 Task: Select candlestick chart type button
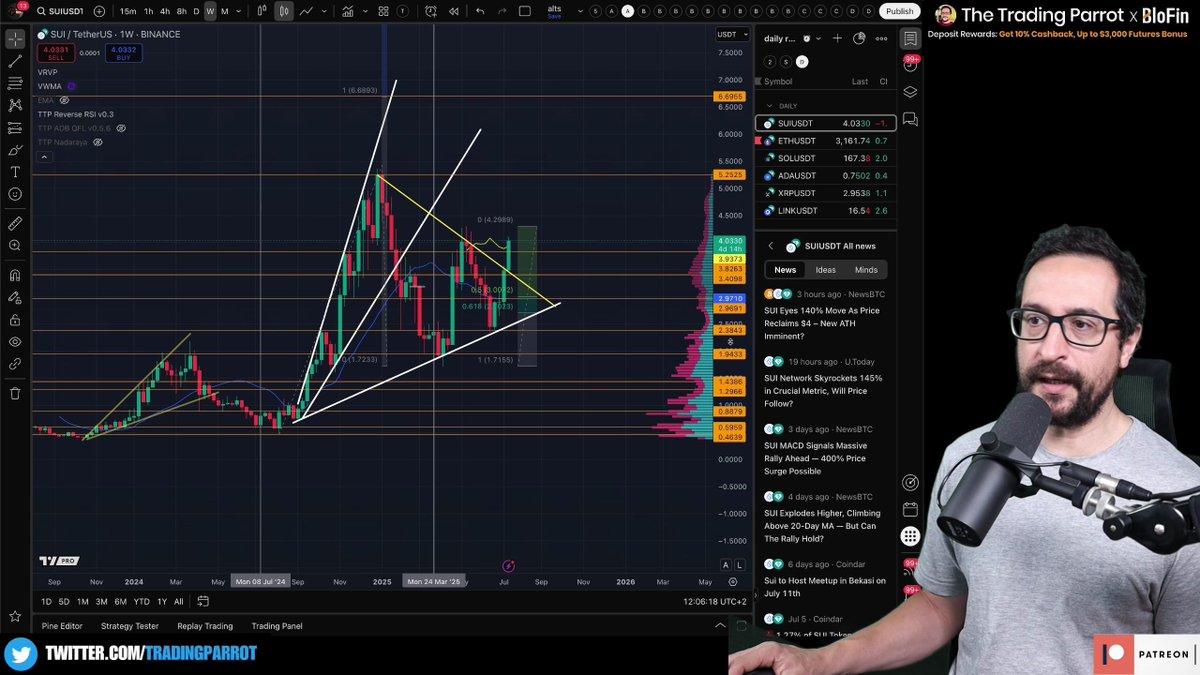tap(284, 11)
